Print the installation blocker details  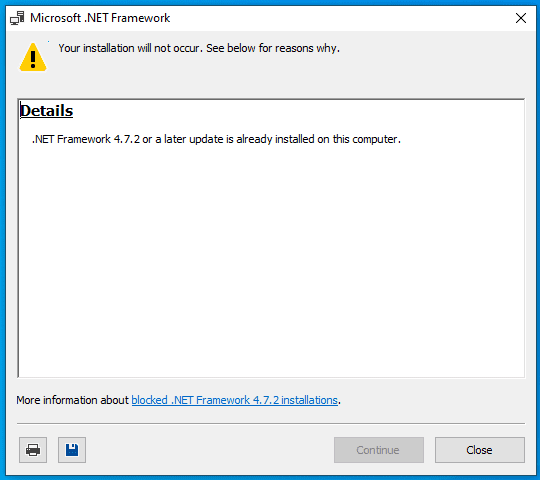(x=33, y=450)
